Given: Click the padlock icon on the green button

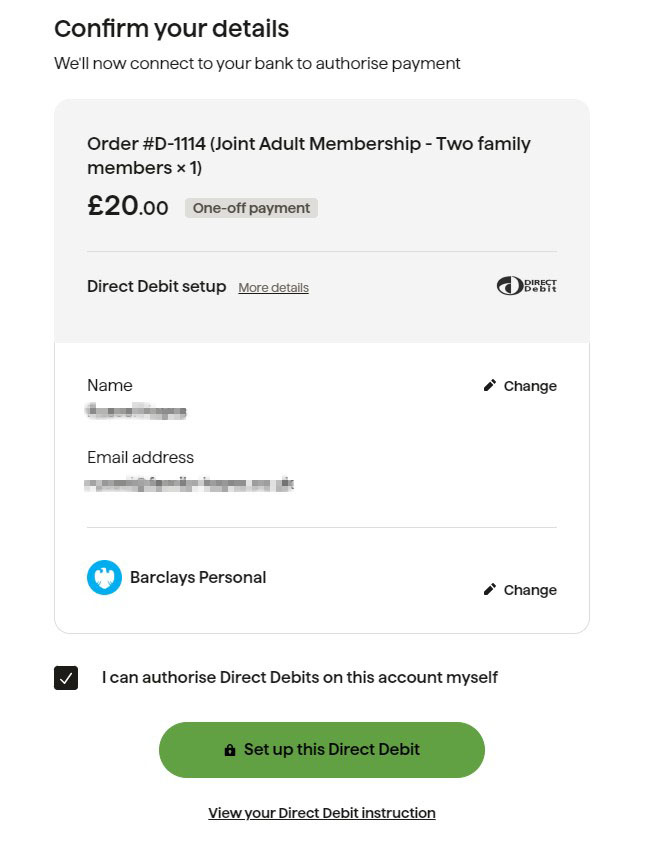Looking at the screenshot, I should point(231,748).
